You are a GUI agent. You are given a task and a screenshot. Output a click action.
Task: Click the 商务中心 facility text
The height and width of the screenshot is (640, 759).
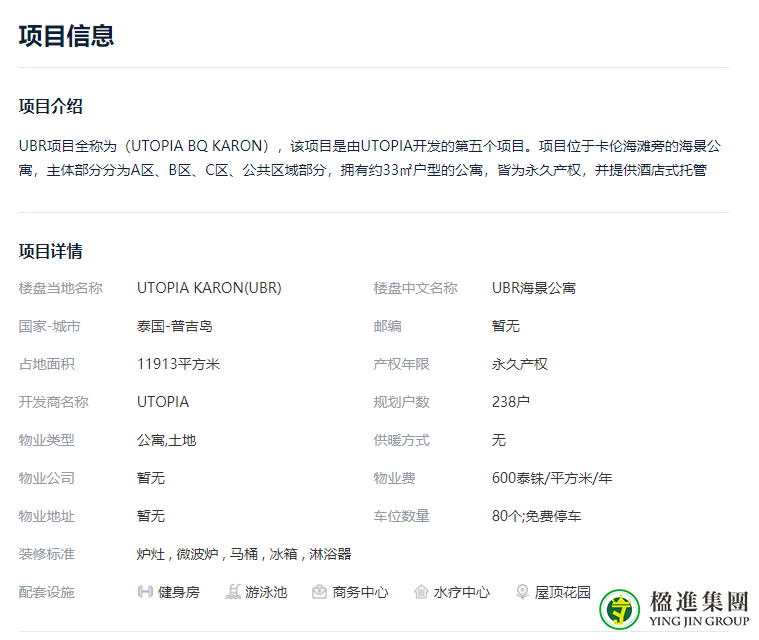tap(360, 592)
